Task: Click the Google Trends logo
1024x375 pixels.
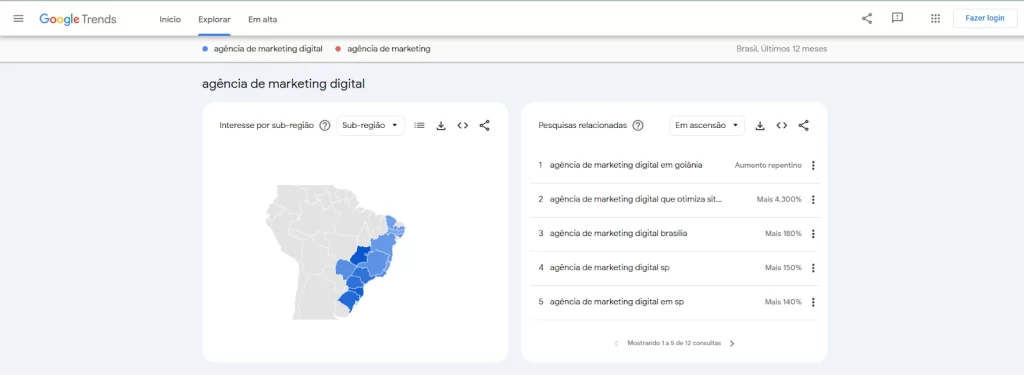Action: click(x=78, y=19)
